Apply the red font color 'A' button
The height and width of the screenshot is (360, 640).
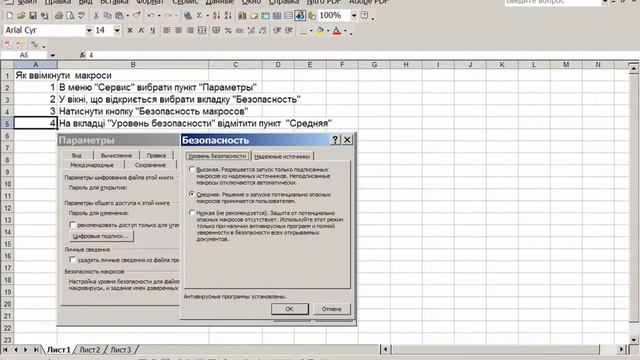point(337,31)
